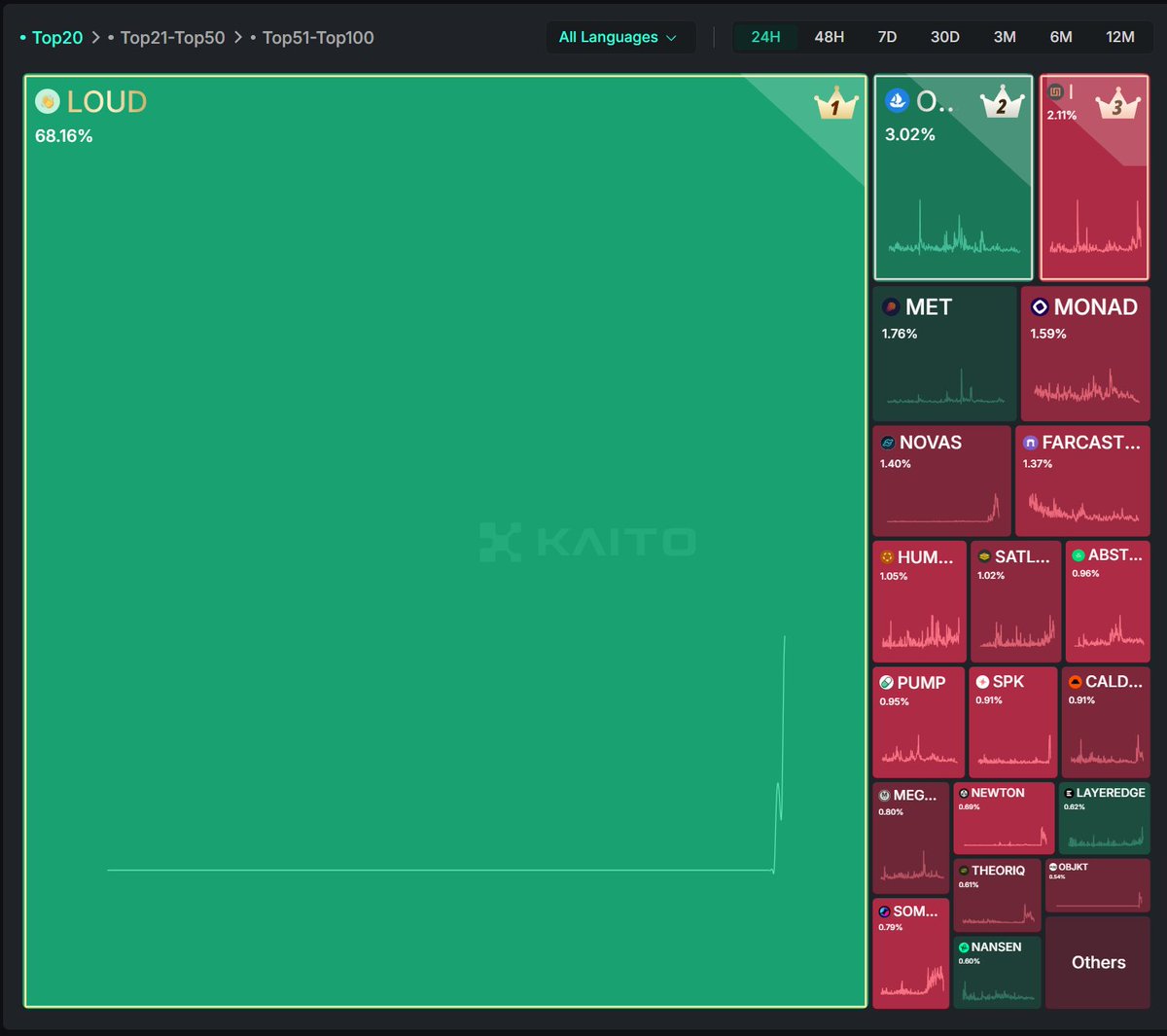Viewport: 1167px width, 1036px height.
Task: Click the SPK token name
Action: pyautogui.click(x=1008, y=682)
